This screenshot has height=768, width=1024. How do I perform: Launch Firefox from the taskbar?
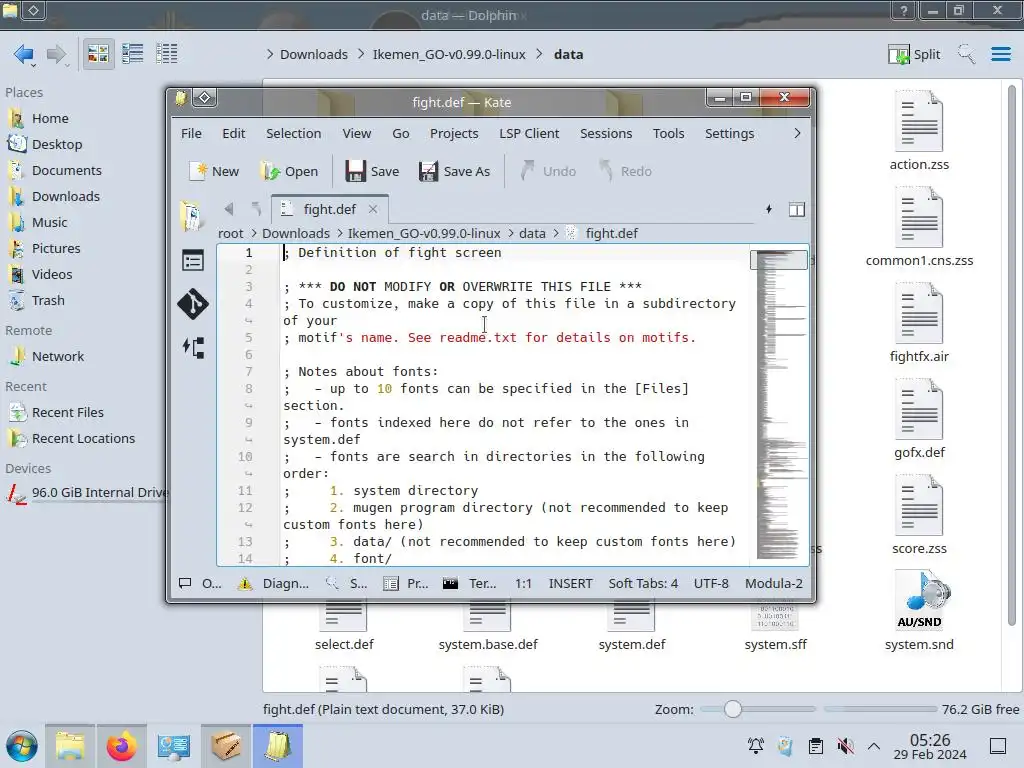(121, 746)
